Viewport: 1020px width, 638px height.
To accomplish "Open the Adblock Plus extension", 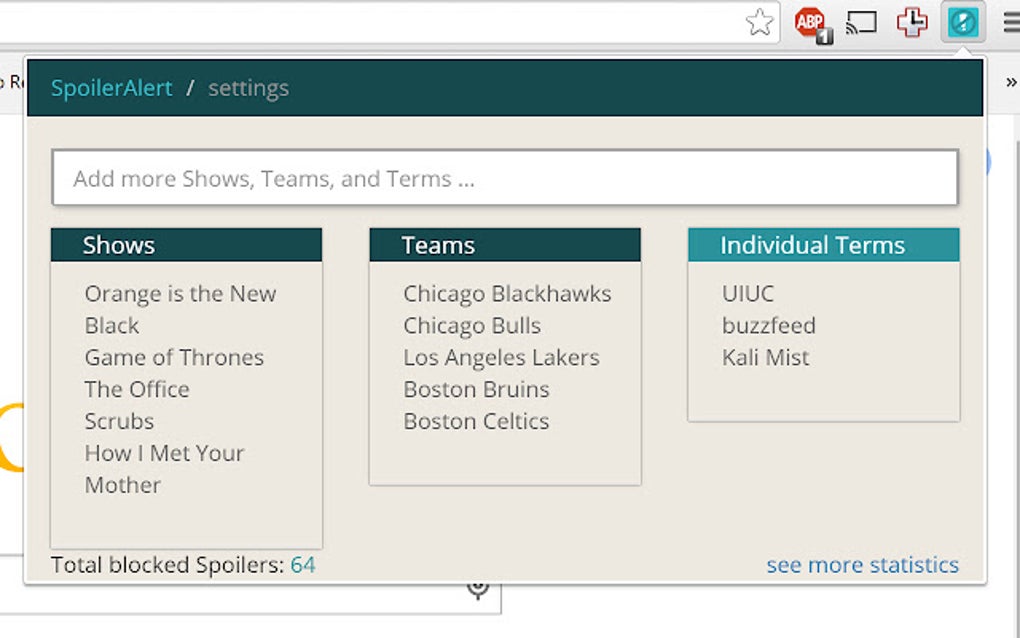I will coord(812,23).
